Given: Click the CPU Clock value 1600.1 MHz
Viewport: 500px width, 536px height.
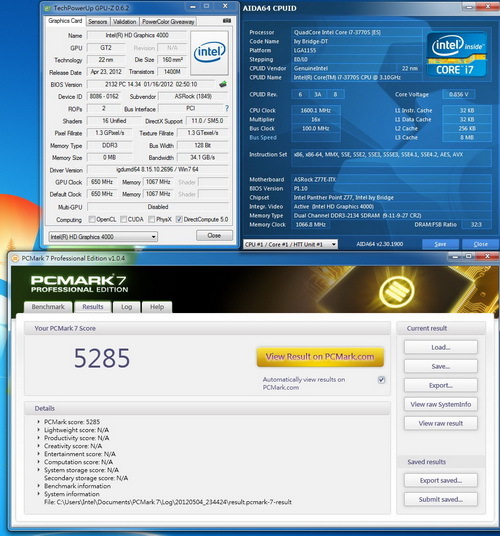Looking at the screenshot, I should tap(315, 110).
